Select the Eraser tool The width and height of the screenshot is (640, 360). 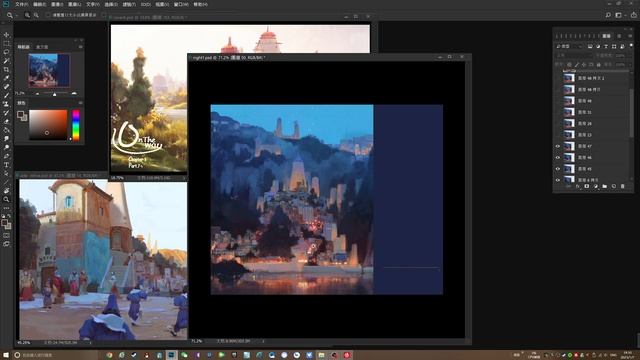tap(7, 121)
